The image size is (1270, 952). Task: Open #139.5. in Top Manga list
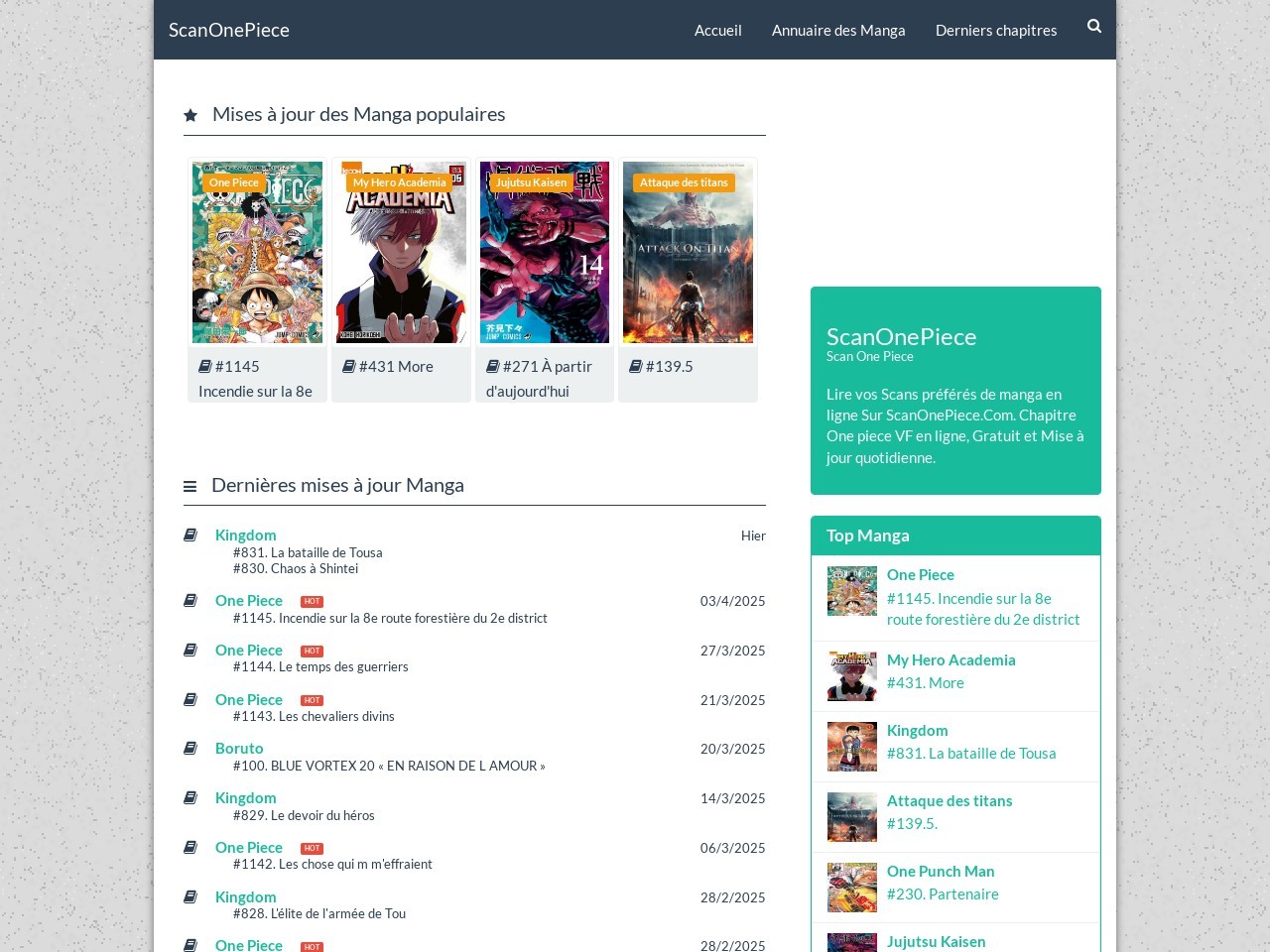point(912,823)
